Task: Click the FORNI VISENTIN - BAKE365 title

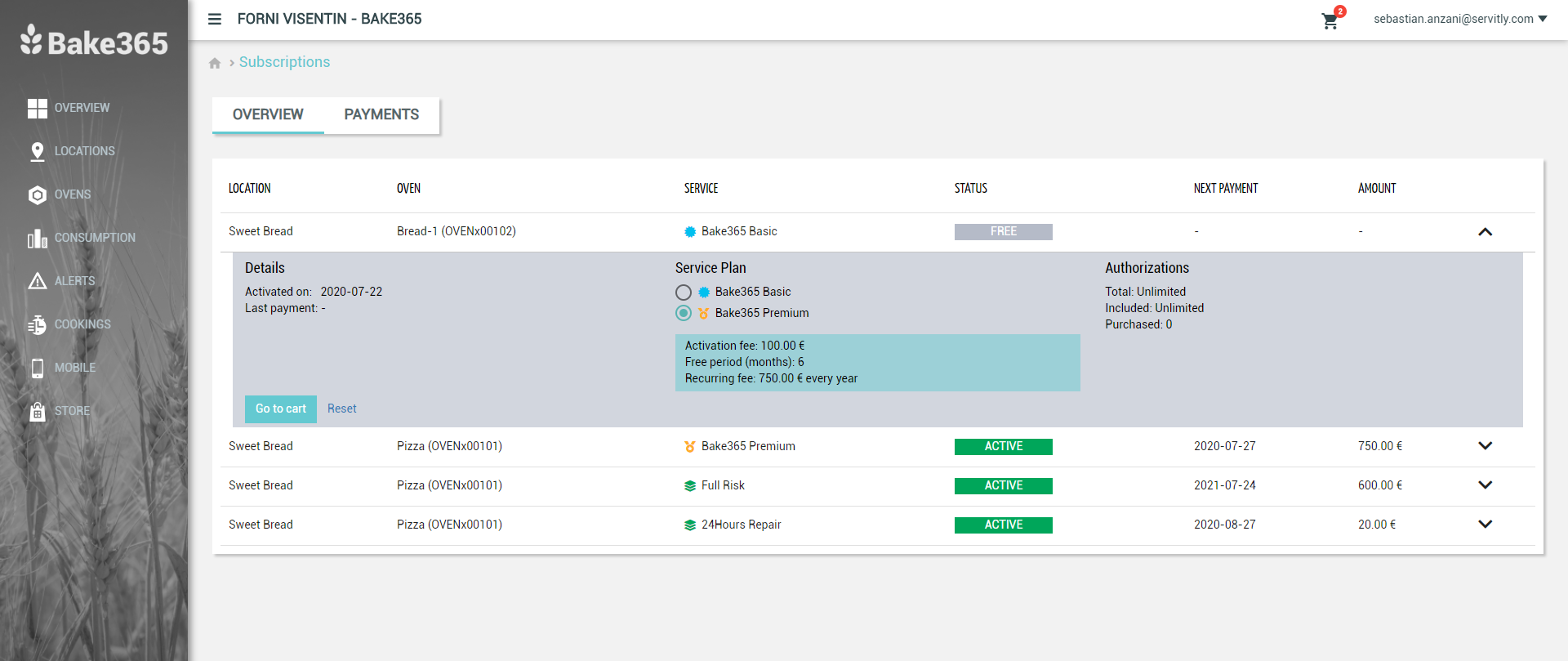Action: 329,19
